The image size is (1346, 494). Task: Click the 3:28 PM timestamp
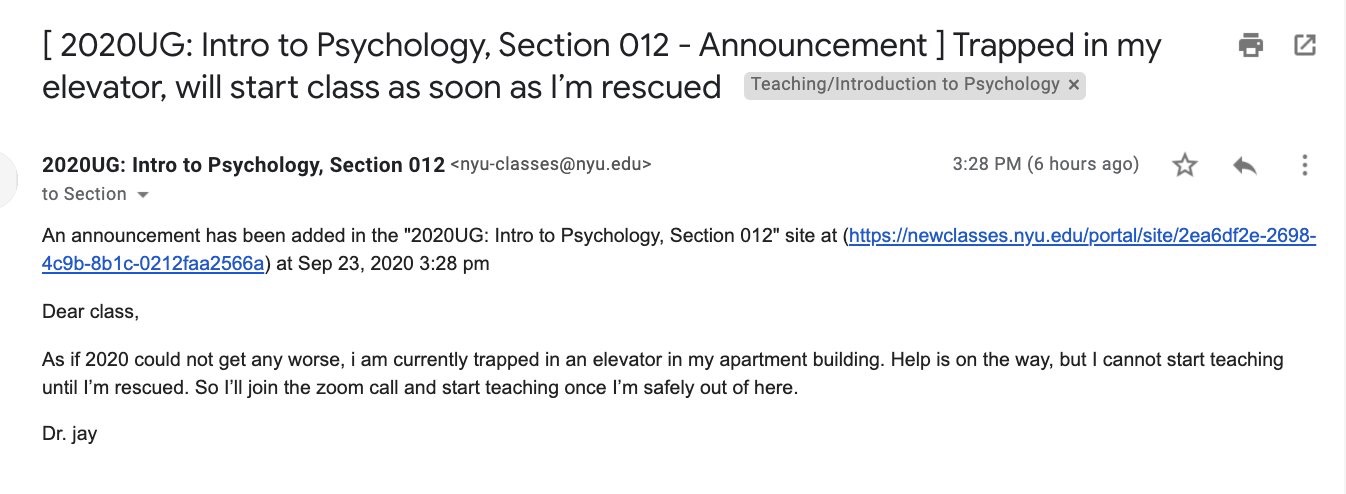pyautogui.click(x=1045, y=165)
